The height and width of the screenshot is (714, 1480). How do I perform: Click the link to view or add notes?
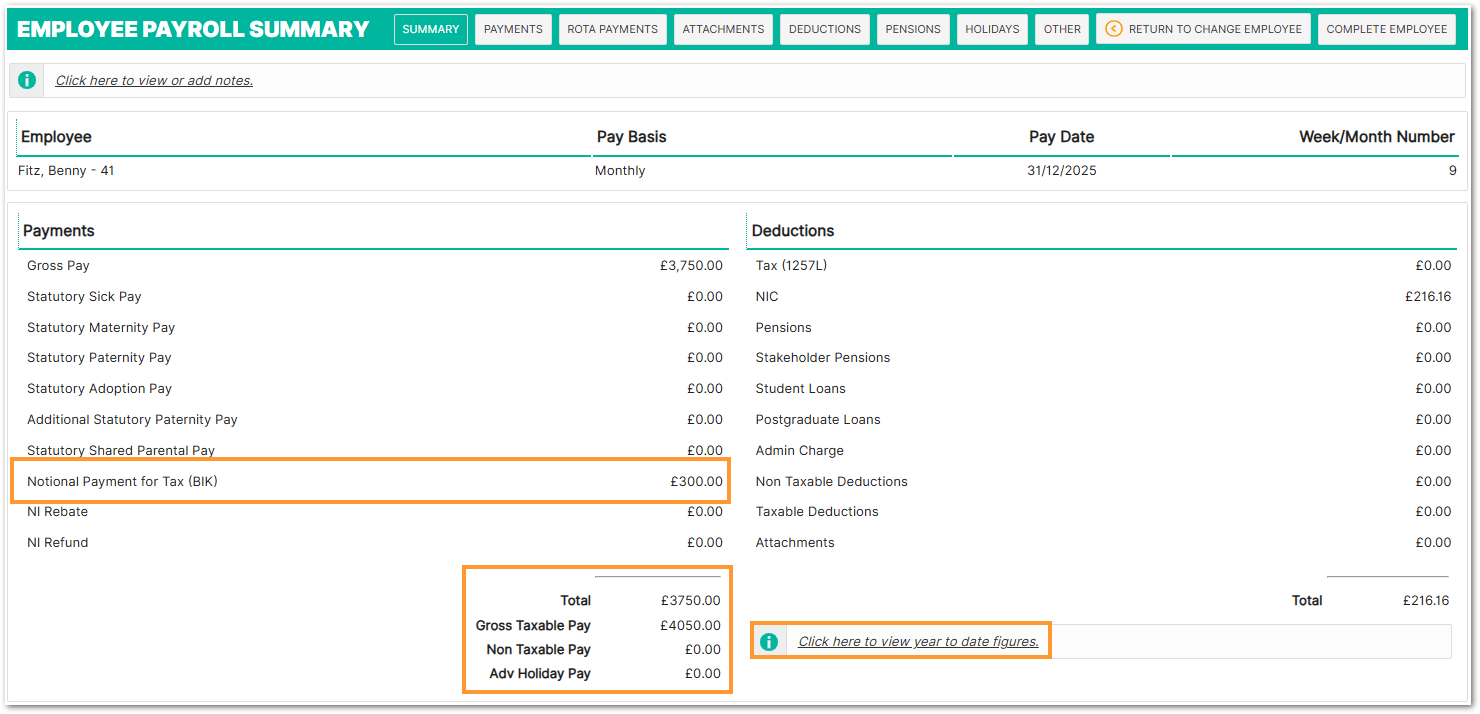click(154, 81)
